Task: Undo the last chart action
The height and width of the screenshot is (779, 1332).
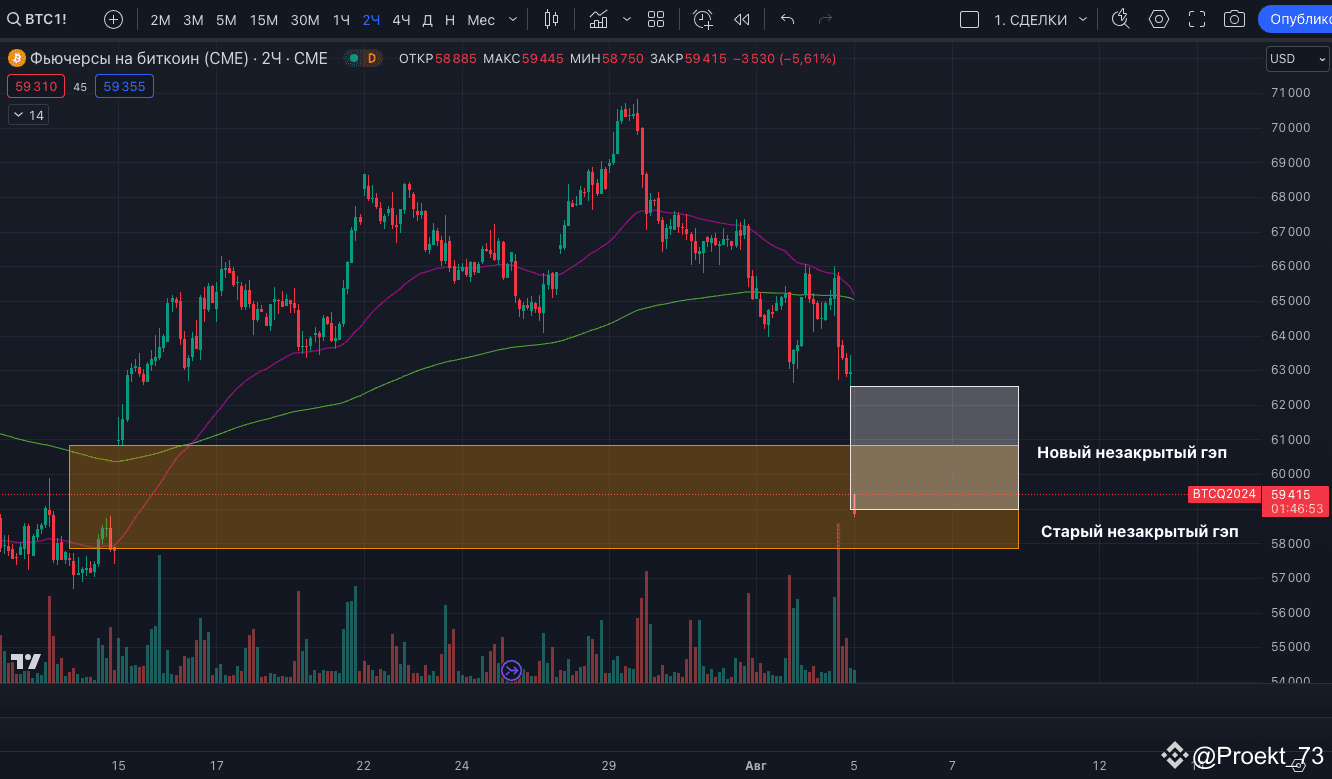Action: pyautogui.click(x=787, y=18)
